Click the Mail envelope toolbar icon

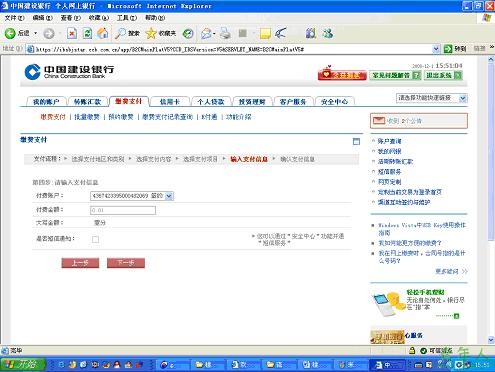click(206, 33)
